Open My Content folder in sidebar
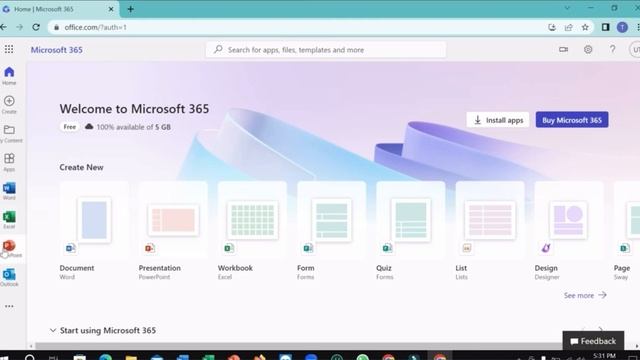640x360 pixels. 10,133
